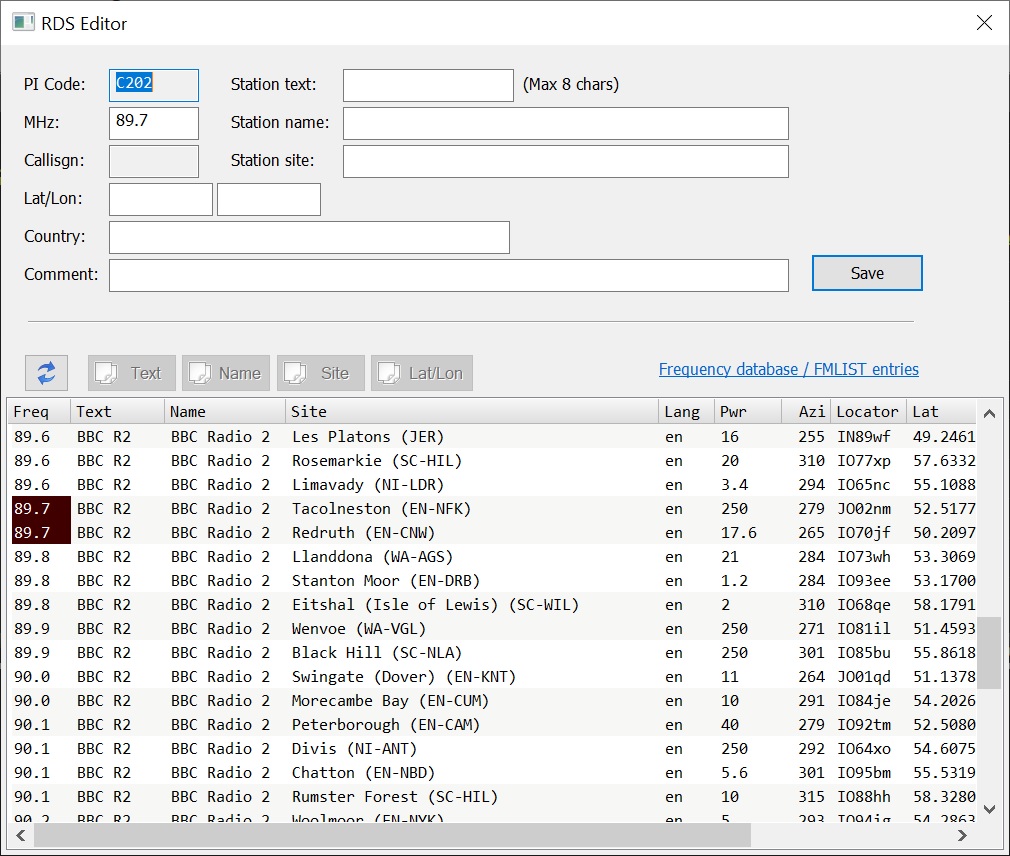Click into the Station name field
This screenshot has width=1010, height=856.
565,123
